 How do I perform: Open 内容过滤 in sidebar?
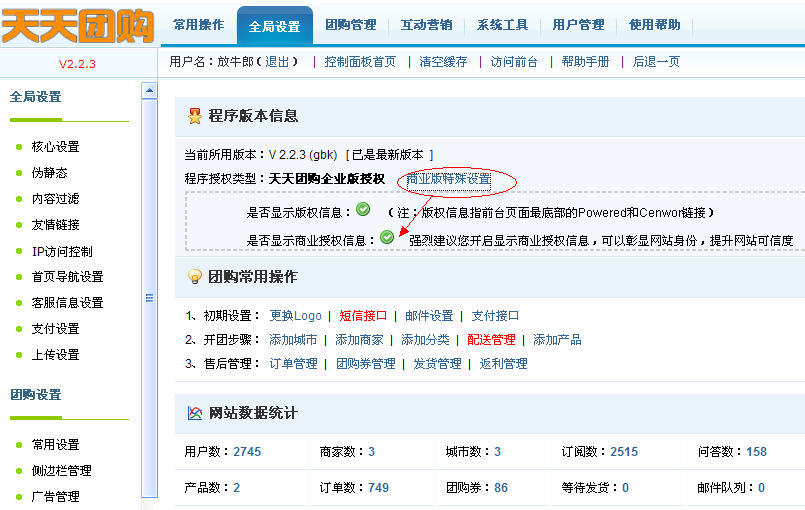click(55, 199)
